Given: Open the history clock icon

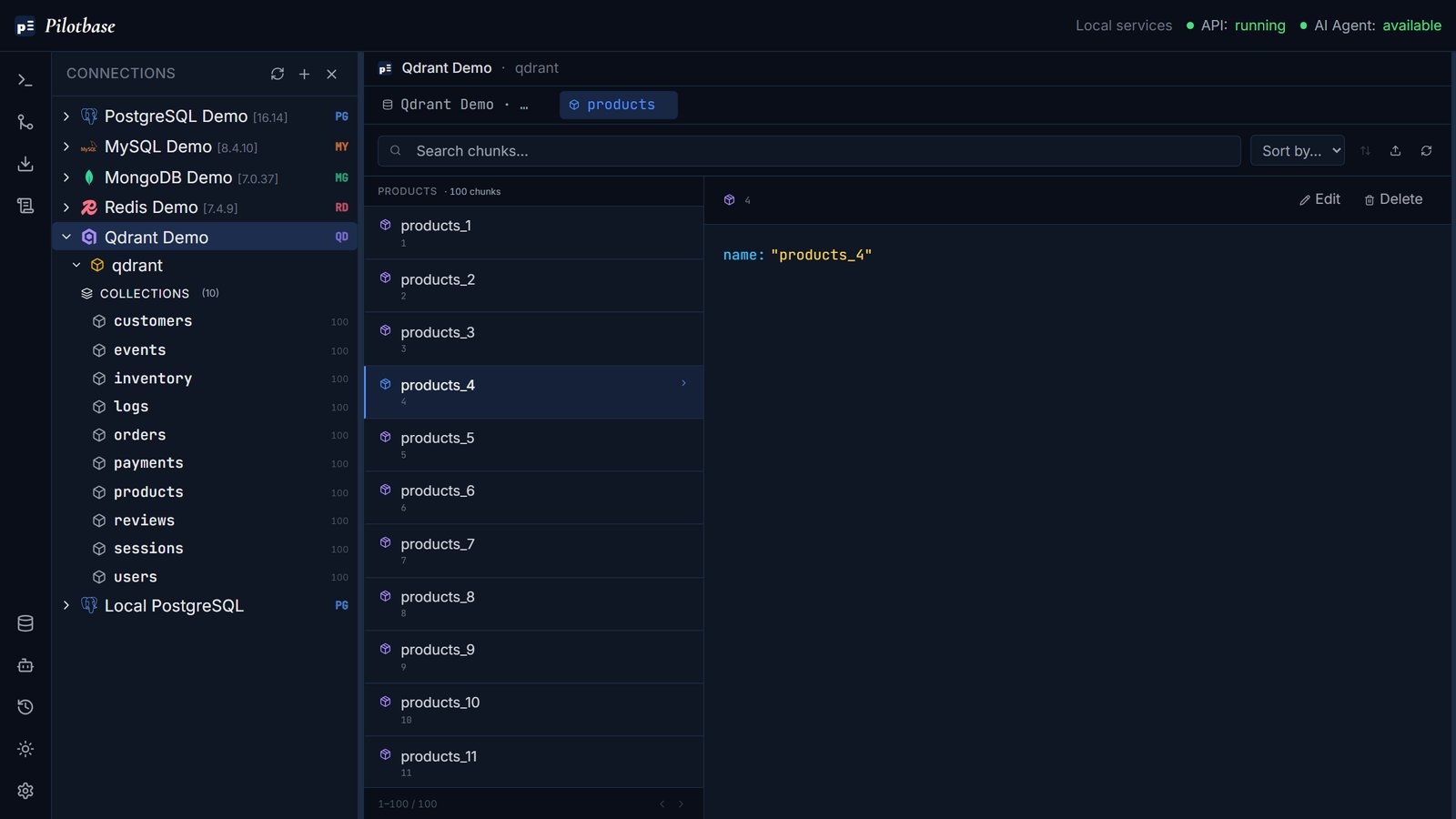Looking at the screenshot, I should tap(25, 707).
